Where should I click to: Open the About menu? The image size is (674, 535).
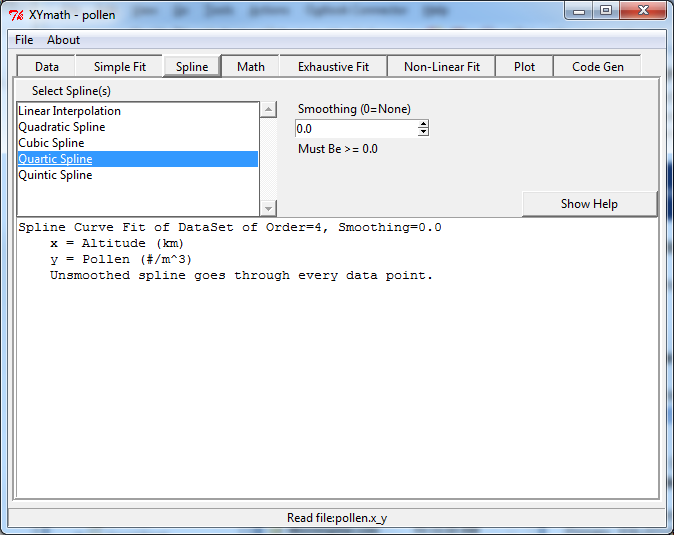63,40
